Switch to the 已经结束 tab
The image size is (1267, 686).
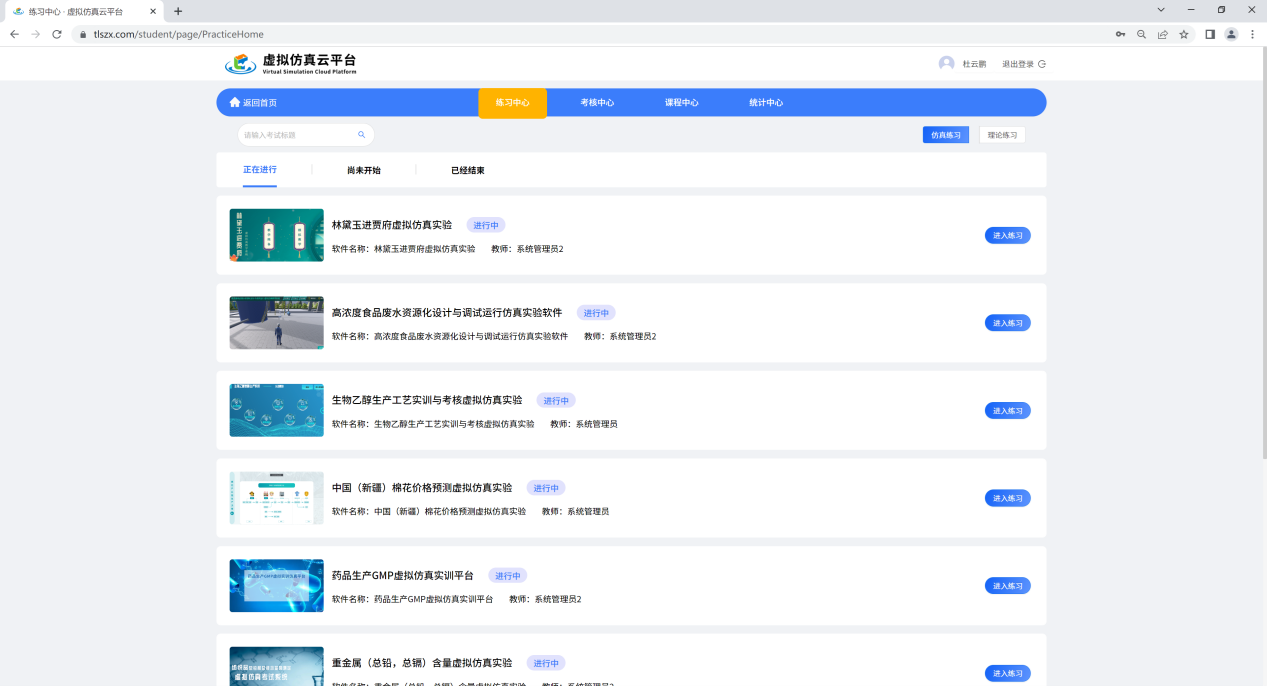tap(468, 171)
